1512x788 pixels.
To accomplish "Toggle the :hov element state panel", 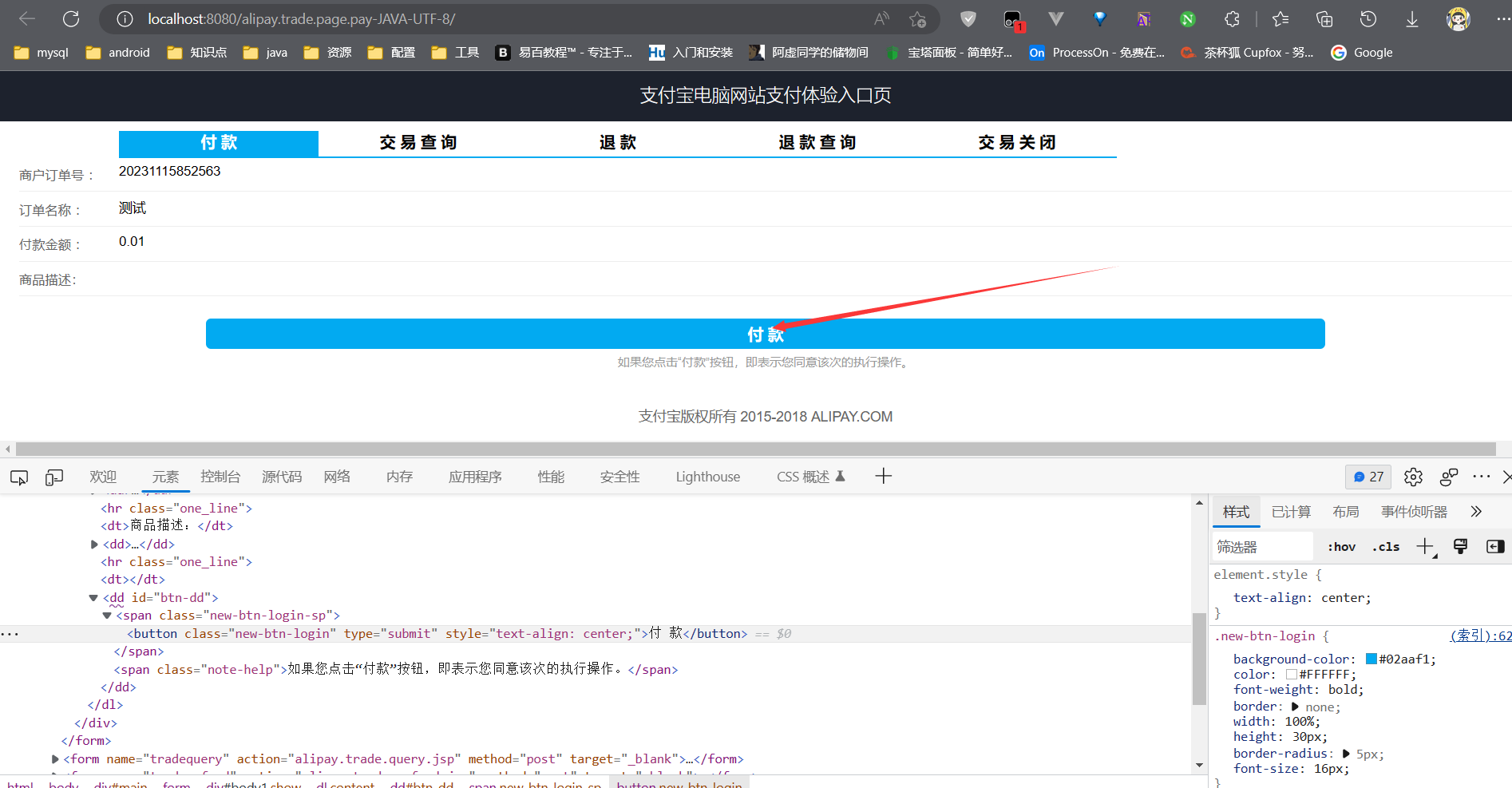I will (1341, 547).
